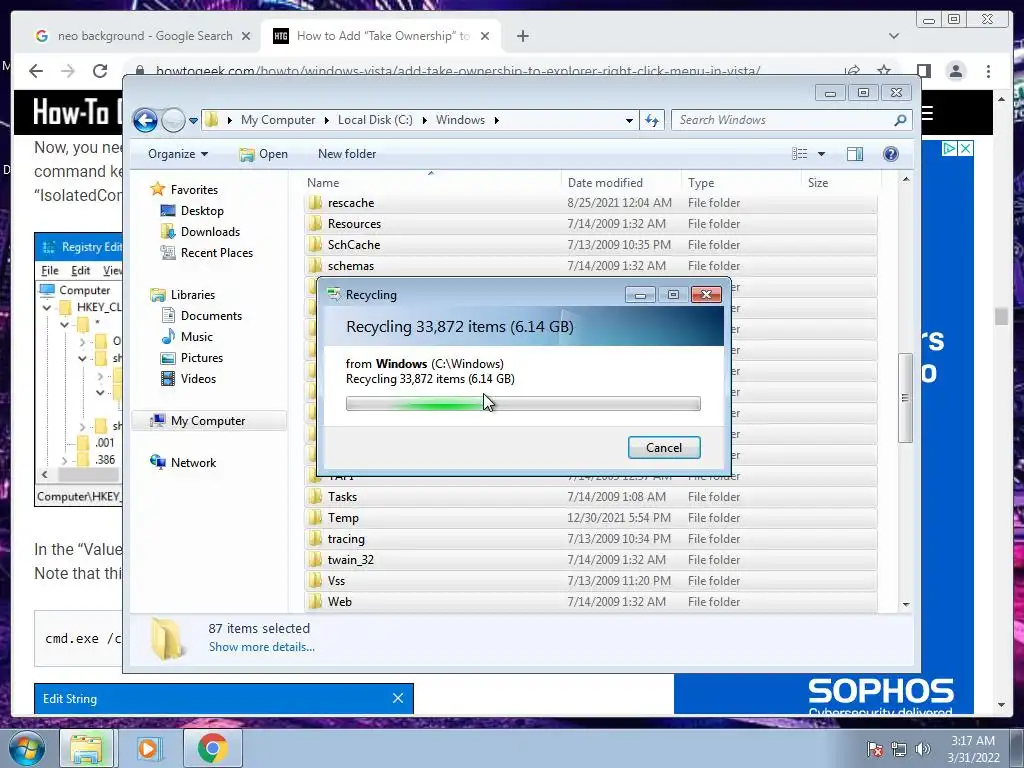Open Recent Places in the navigation pane
This screenshot has width=1024, height=768.
[216, 253]
